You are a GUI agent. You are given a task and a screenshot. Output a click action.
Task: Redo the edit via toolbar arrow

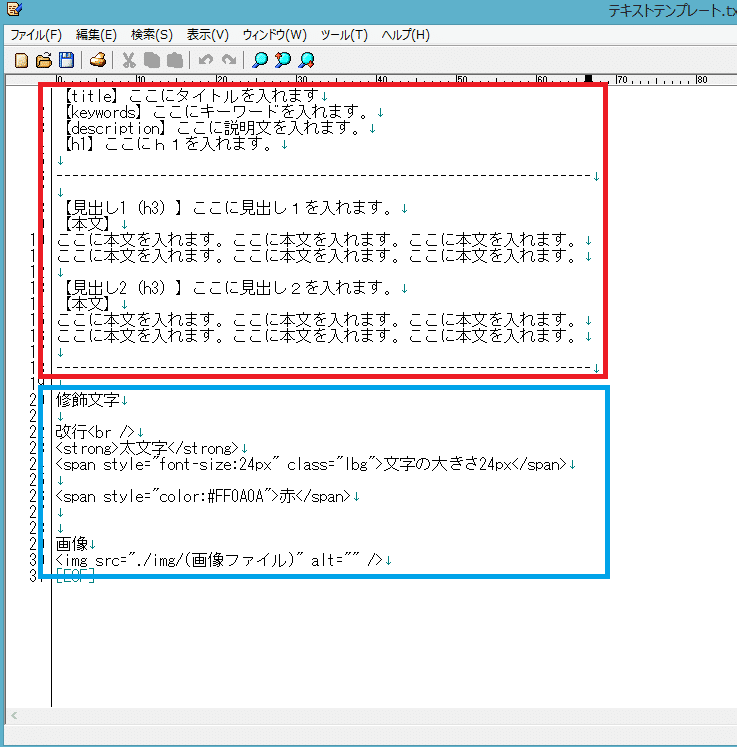tap(229, 61)
